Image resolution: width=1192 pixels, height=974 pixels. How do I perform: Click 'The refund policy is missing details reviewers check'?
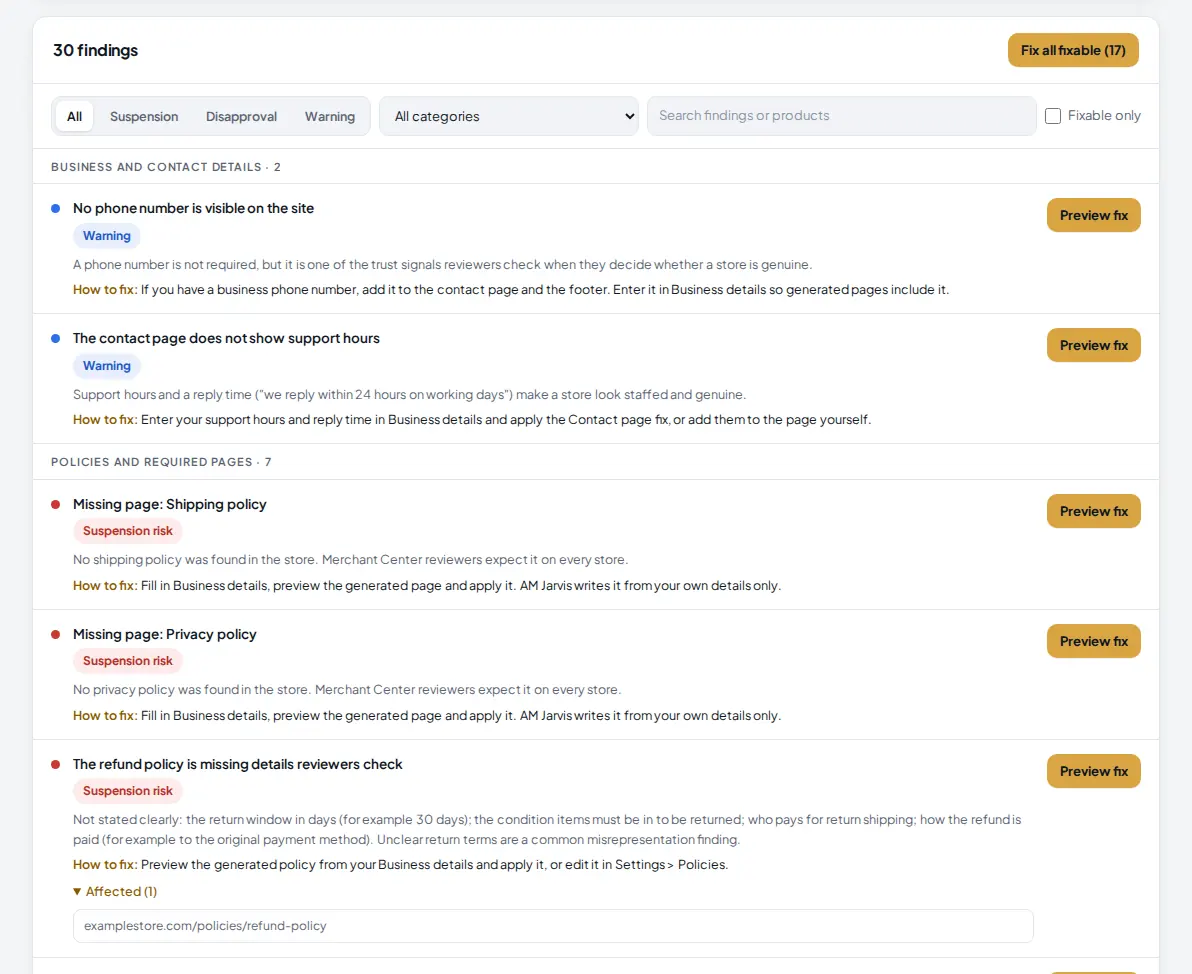[x=237, y=764]
